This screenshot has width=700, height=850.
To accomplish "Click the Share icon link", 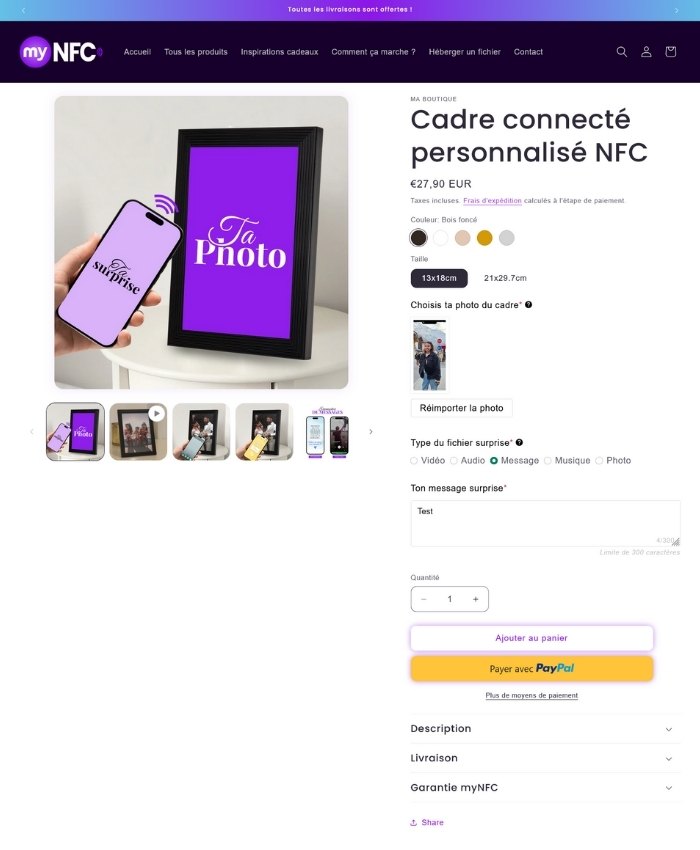I will pos(427,822).
